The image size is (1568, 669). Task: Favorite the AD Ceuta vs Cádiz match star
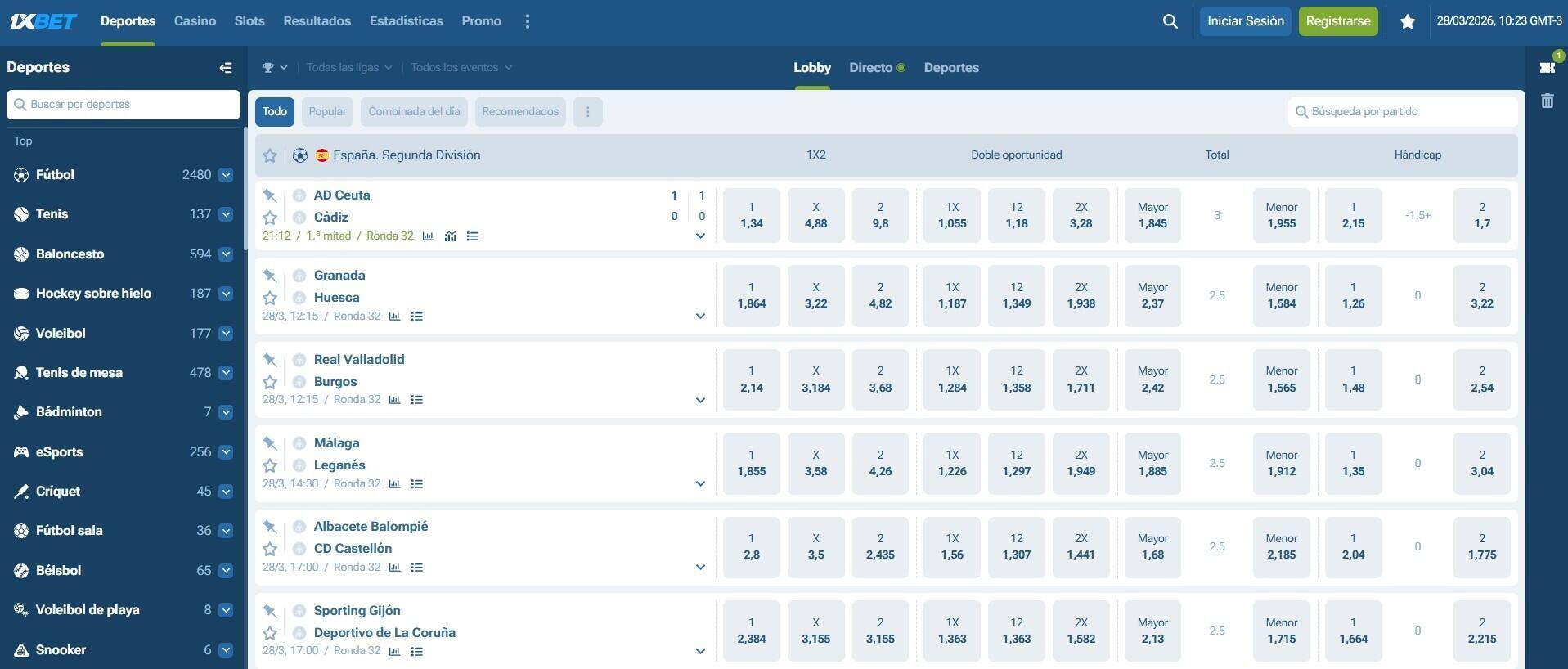[270, 218]
